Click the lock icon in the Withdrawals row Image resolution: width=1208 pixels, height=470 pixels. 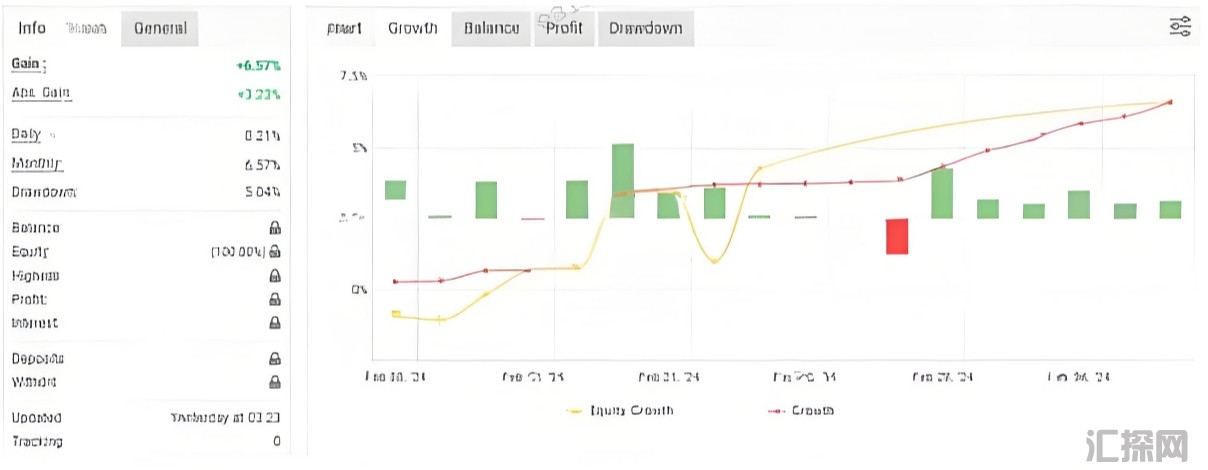pos(274,382)
